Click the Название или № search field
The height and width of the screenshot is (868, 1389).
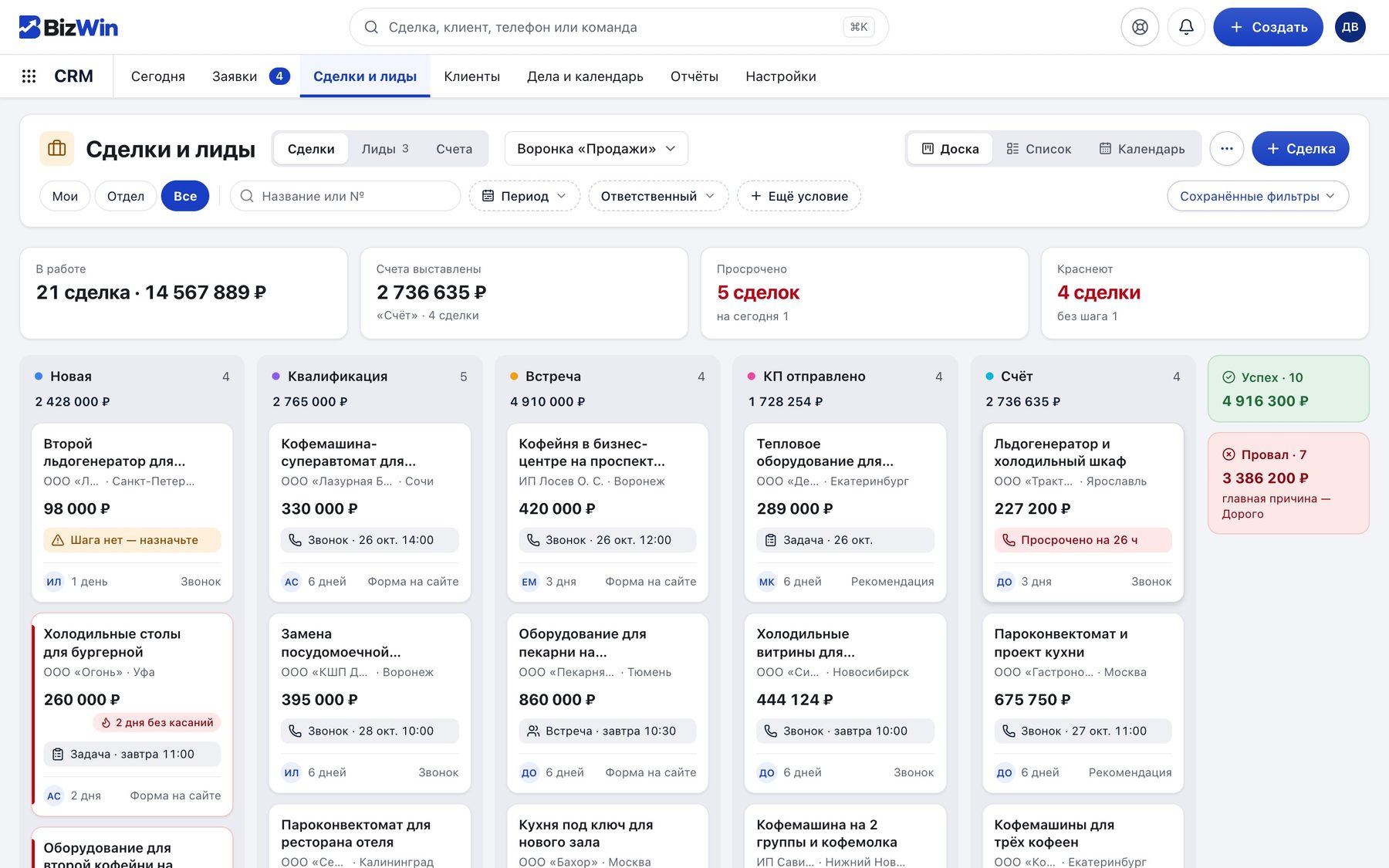[x=345, y=196]
